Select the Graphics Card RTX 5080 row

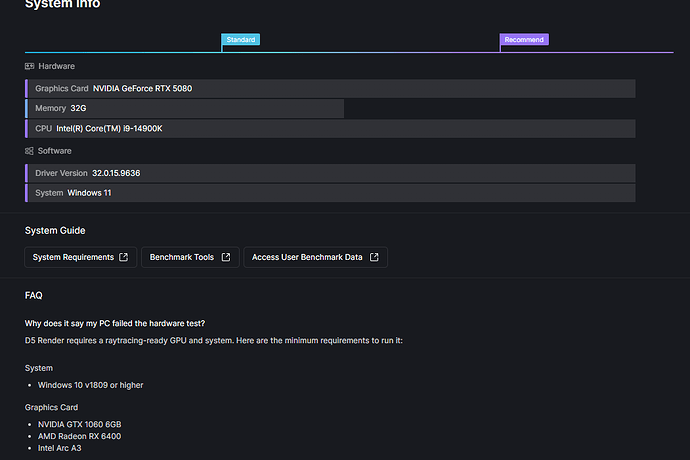click(x=330, y=88)
